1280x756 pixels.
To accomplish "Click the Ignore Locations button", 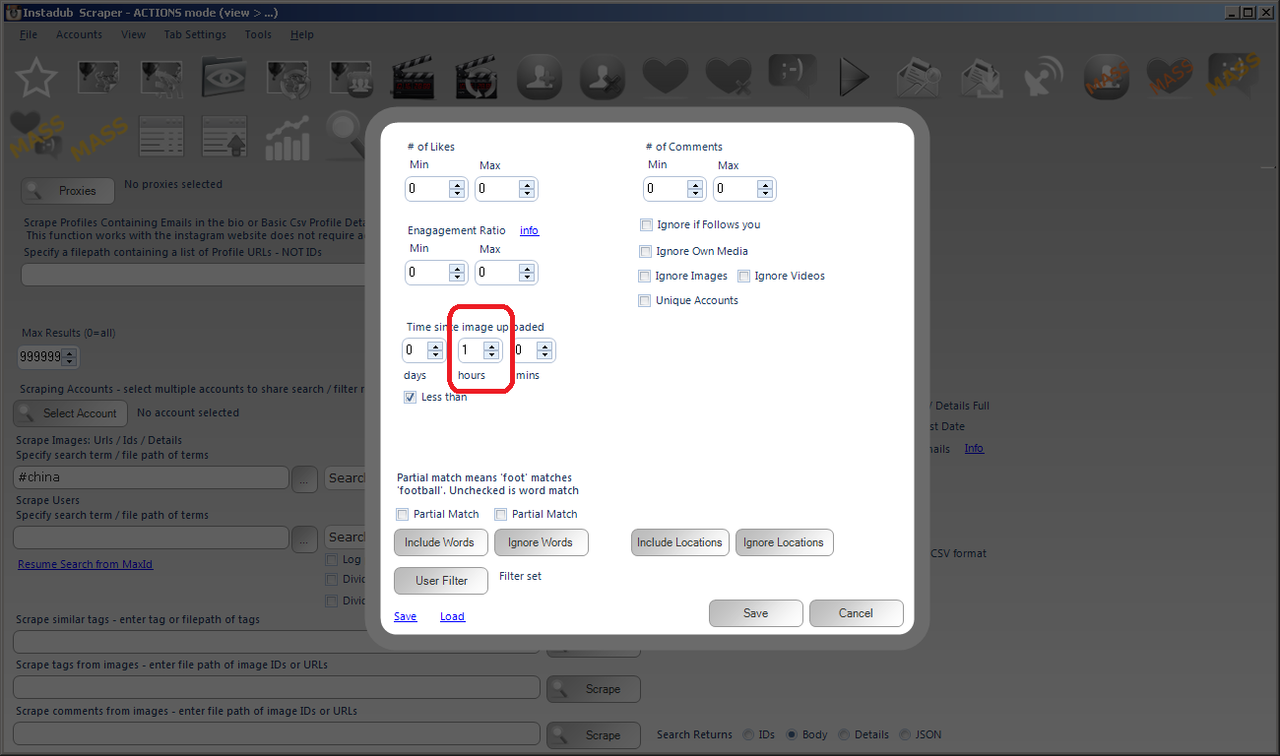I will pyautogui.click(x=785, y=543).
